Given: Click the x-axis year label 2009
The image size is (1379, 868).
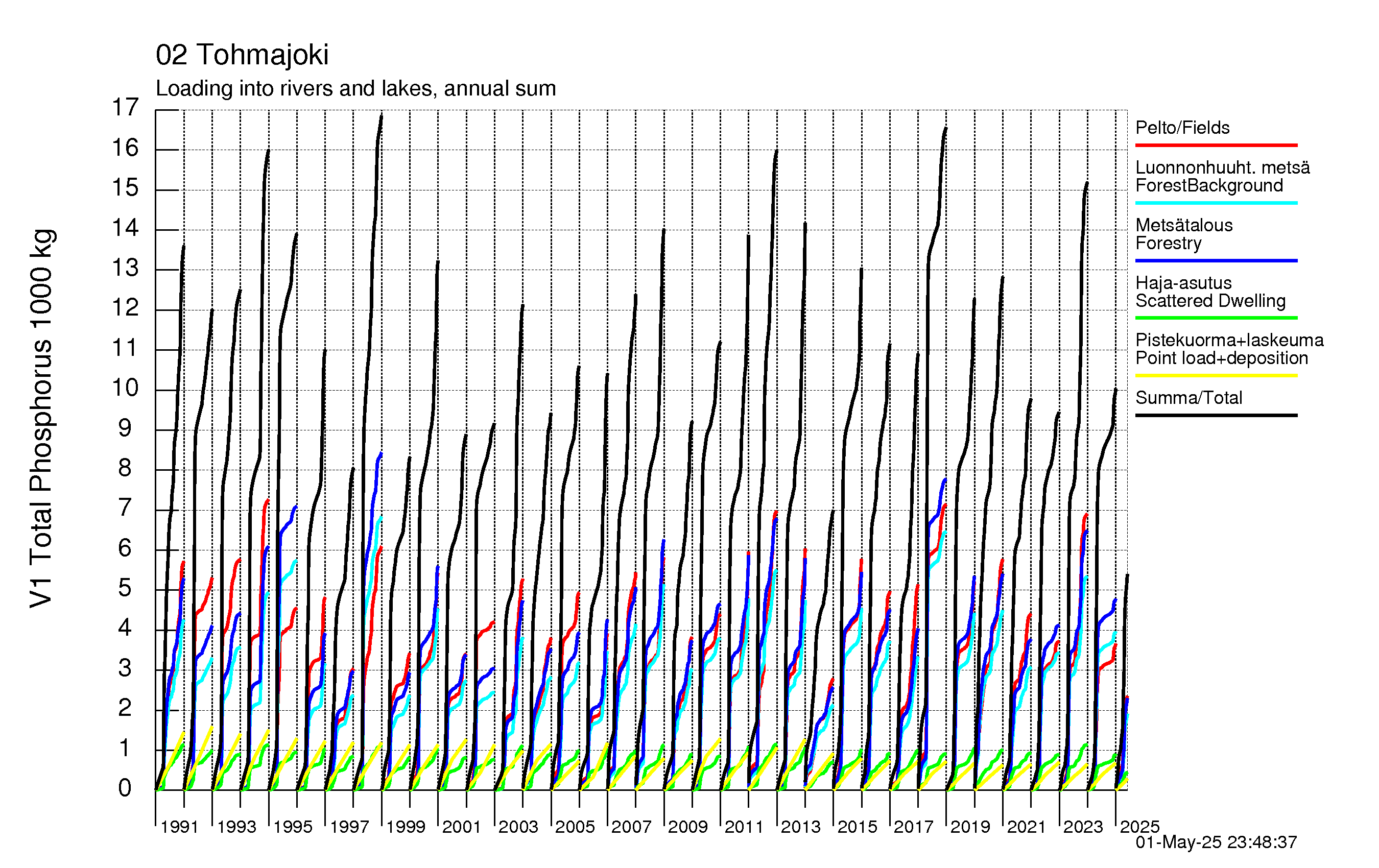Looking at the screenshot, I should tap(688, 827).
